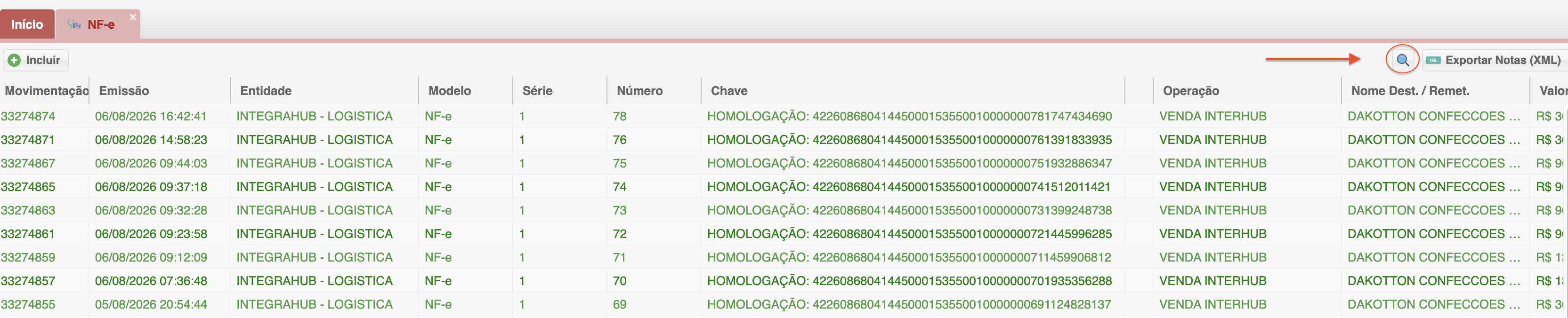Click the NF-e tab icon

pyautogui.click(x=74, y=25)
